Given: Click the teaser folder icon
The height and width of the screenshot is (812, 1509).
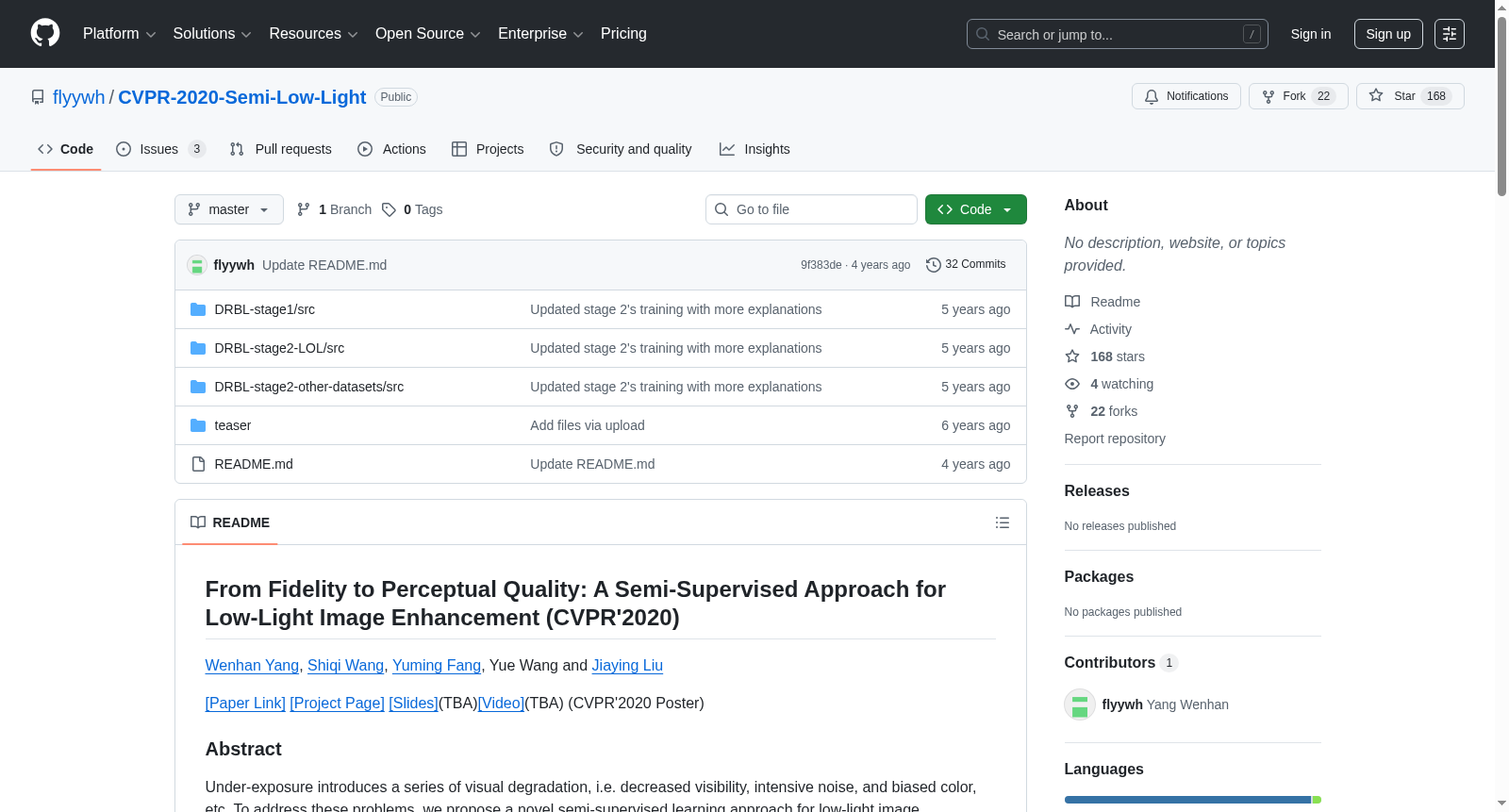Looking at the screenshot, I should coord(198,425).
